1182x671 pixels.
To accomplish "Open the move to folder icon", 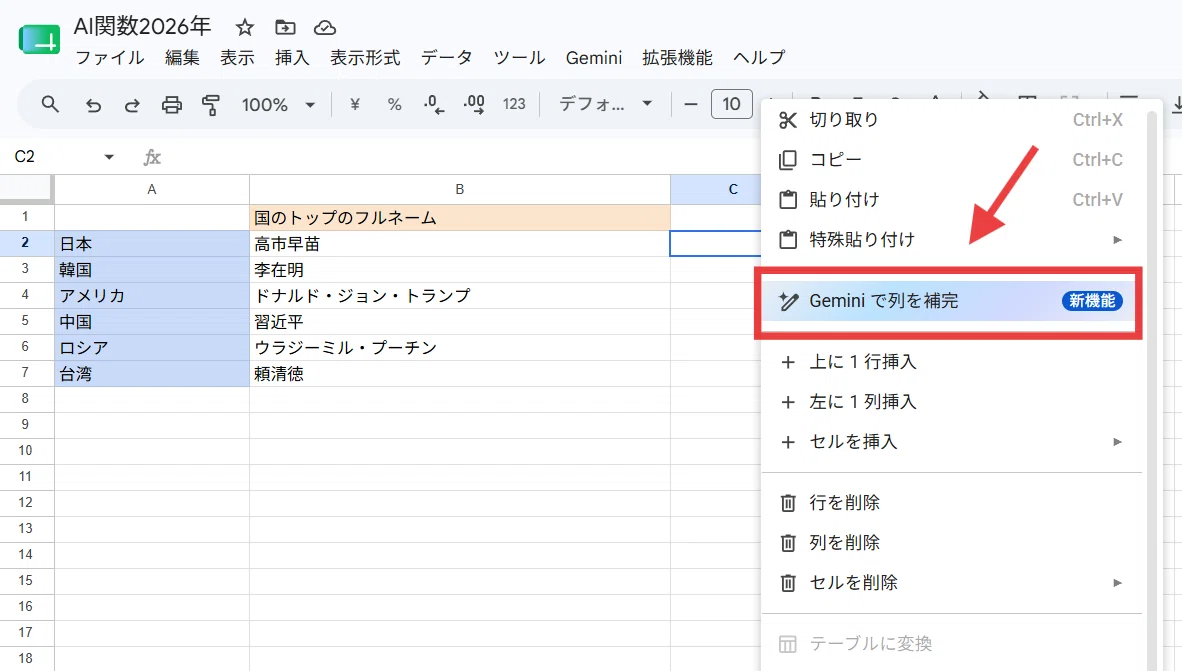I will (285, 28).
